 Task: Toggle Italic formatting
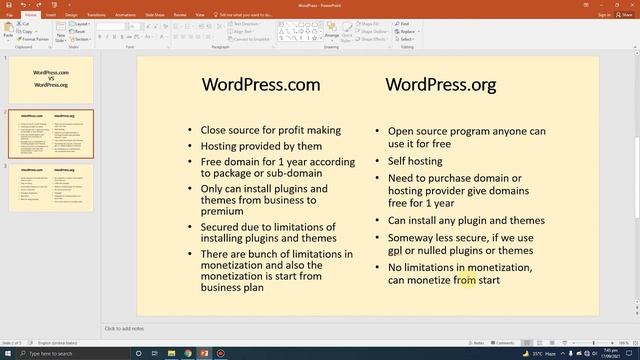click(107, 37)
